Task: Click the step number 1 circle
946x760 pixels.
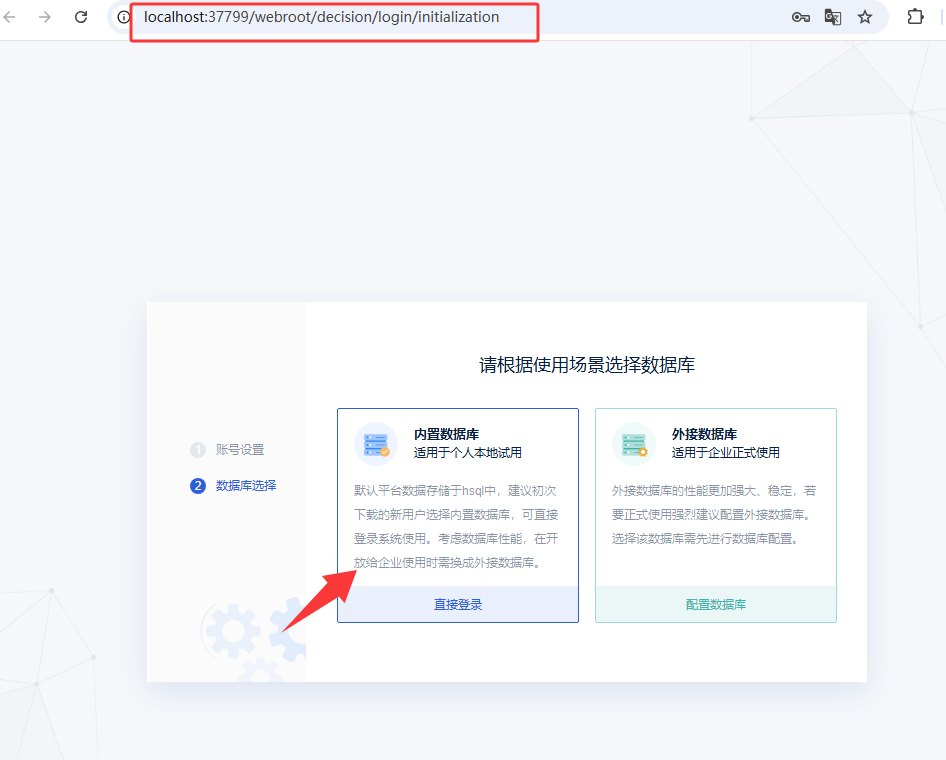Action: click(x=198, y=450)
